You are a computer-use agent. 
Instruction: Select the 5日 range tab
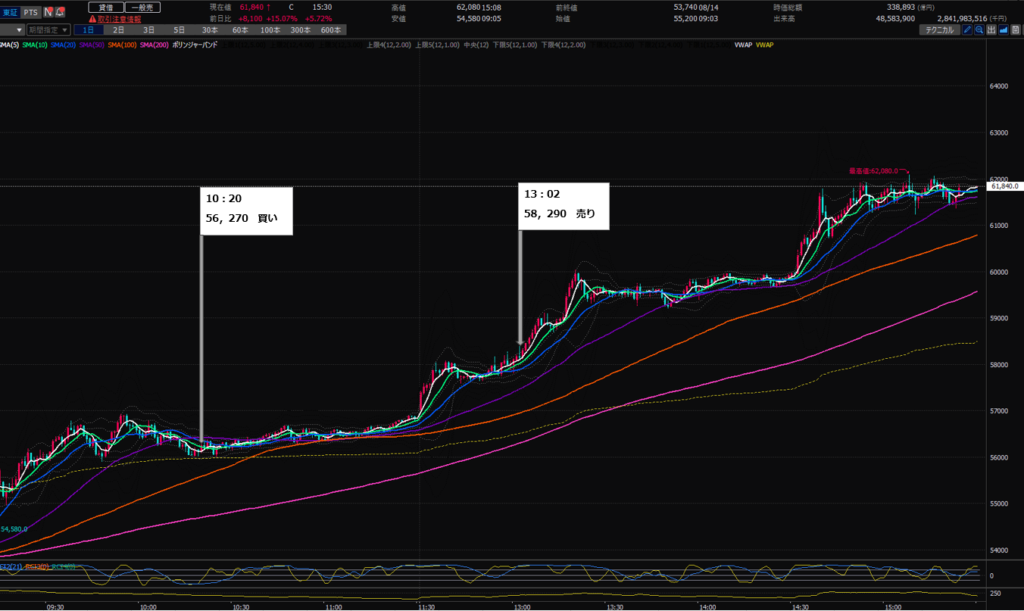tap(179, 30)
